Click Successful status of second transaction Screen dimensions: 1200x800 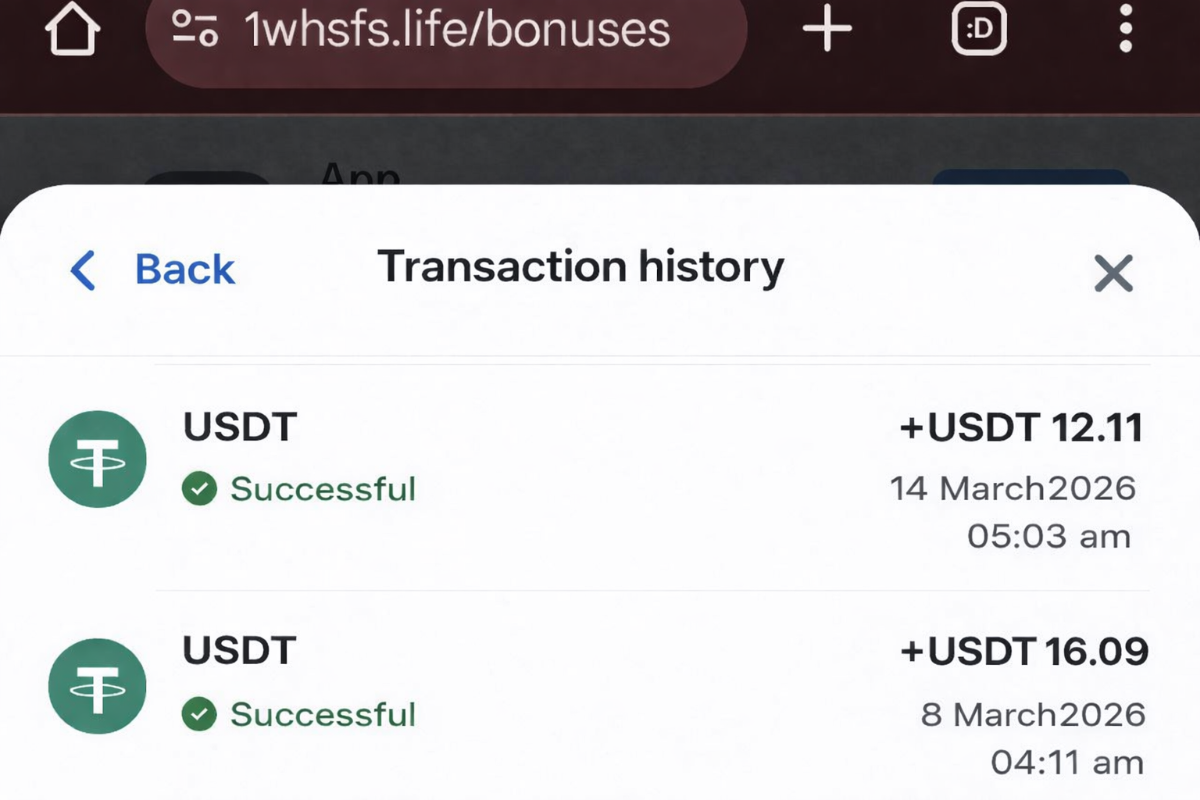322,714
